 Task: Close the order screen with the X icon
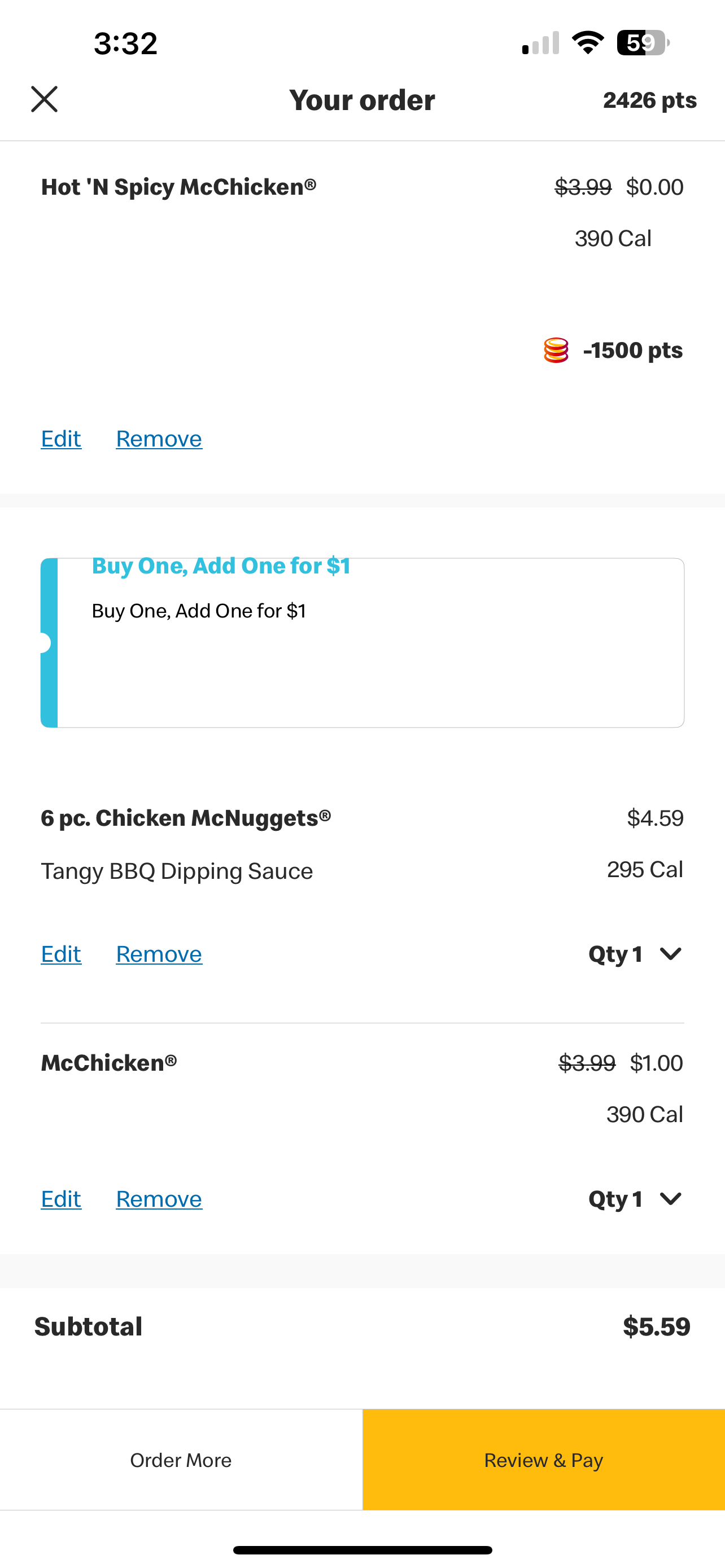click(45, 99)
